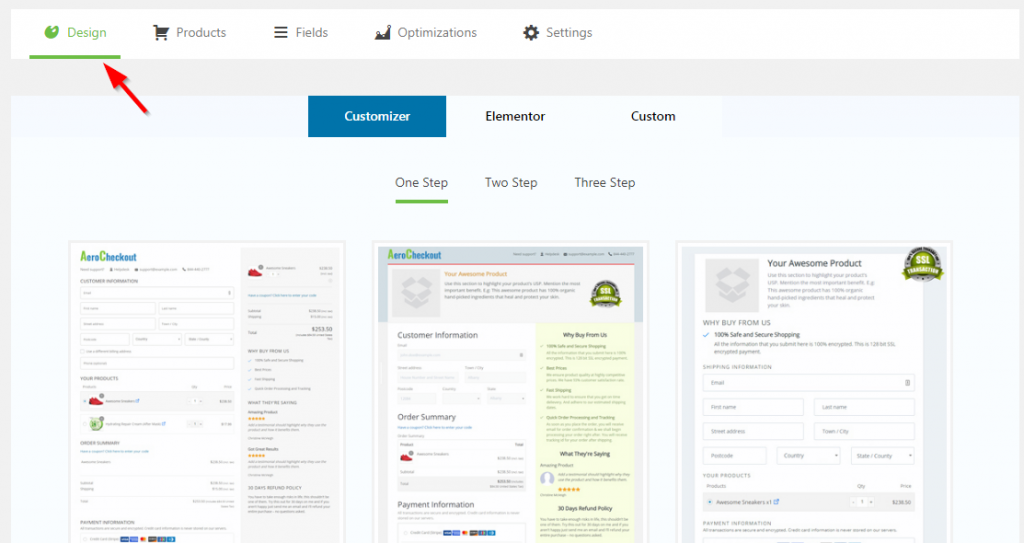Screen dimensions: 1024x543
Task: Click the shopping cart Products icon
Action: [160, 32]
